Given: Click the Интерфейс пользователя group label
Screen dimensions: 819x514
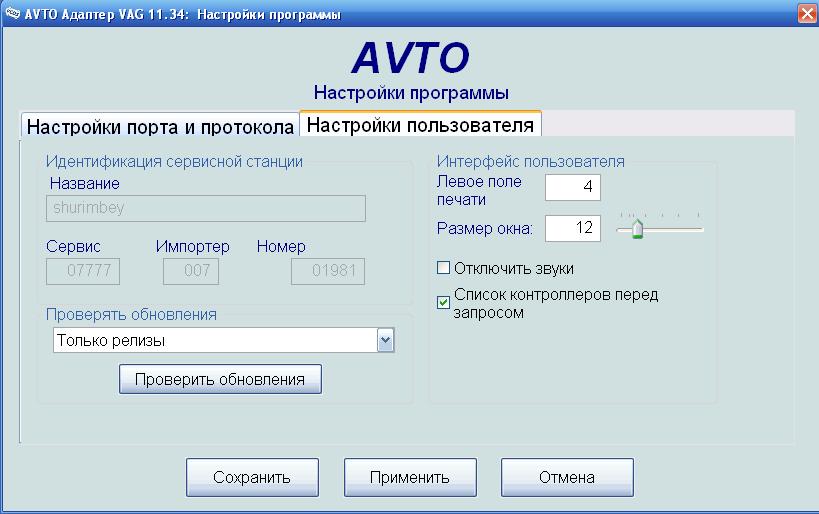Looking at the screenshot, I should 531,161.
